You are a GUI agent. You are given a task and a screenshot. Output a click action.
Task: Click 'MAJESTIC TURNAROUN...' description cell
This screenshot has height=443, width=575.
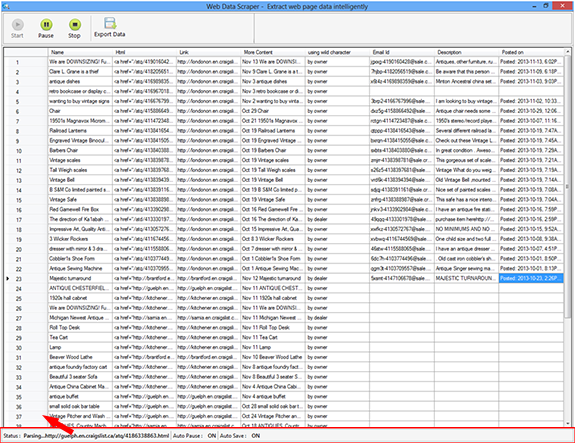[x=466, y=278]
